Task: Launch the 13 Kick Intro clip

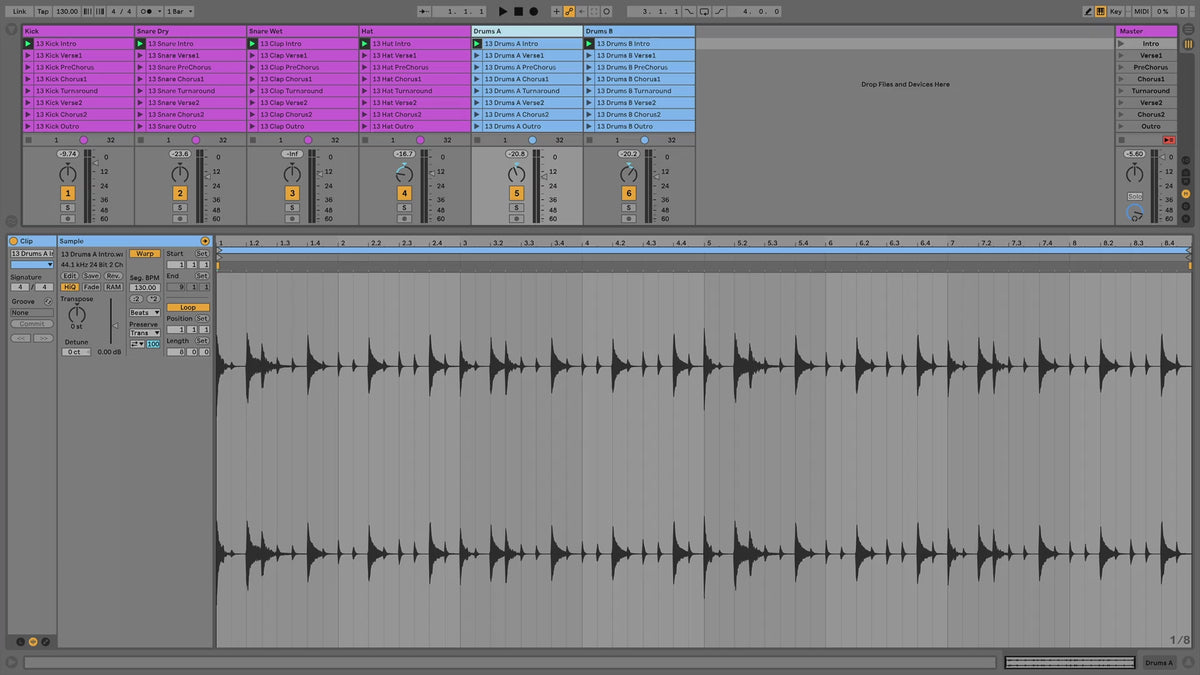Action: click(x=28, y=44)
